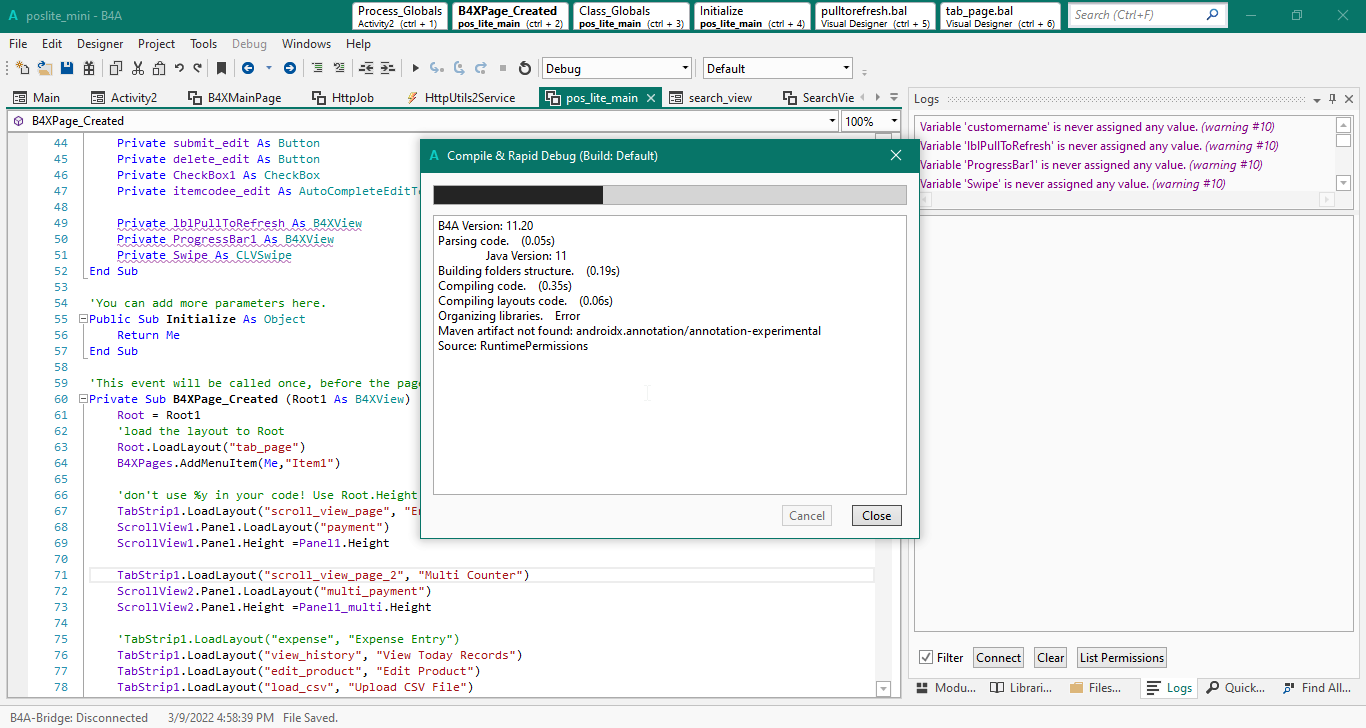Open the Default build configuration dropdown

coord(846,69)
